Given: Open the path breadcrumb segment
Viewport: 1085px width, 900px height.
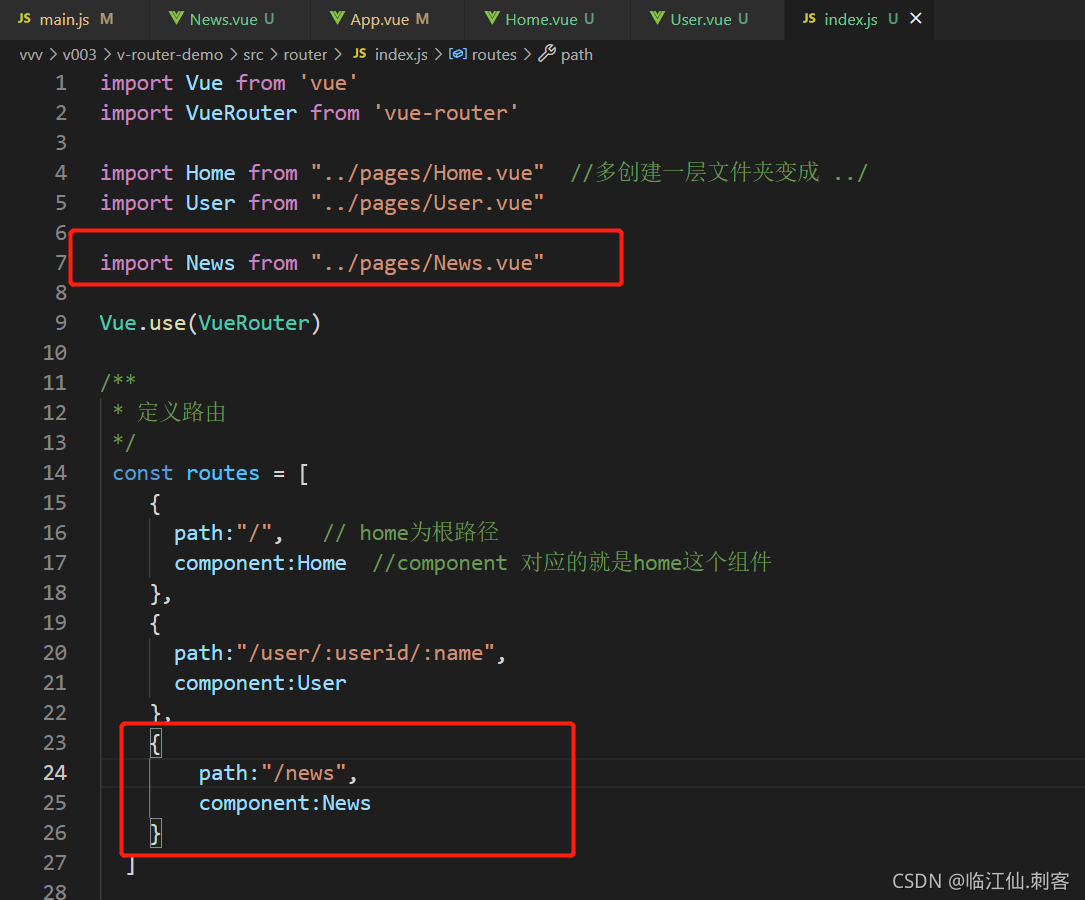Looking at the screenshot, I should [576, 55].
